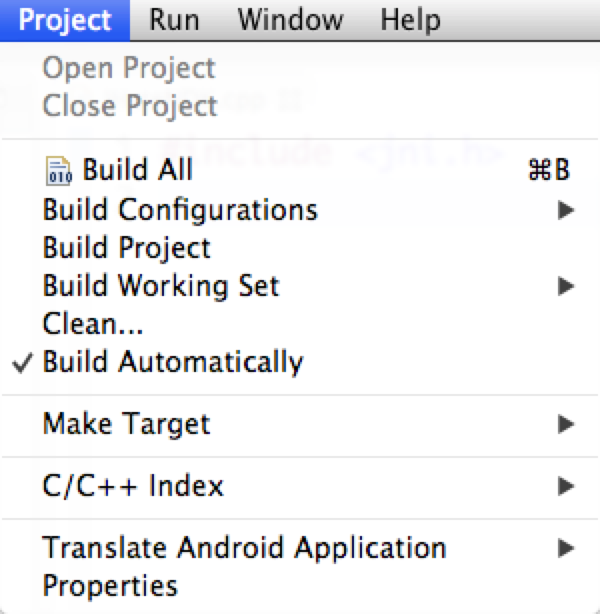Image resolution: width=600 pixels, height=614 pixels.
Task: Close the open Project menu title
Action: click(65, 19)
